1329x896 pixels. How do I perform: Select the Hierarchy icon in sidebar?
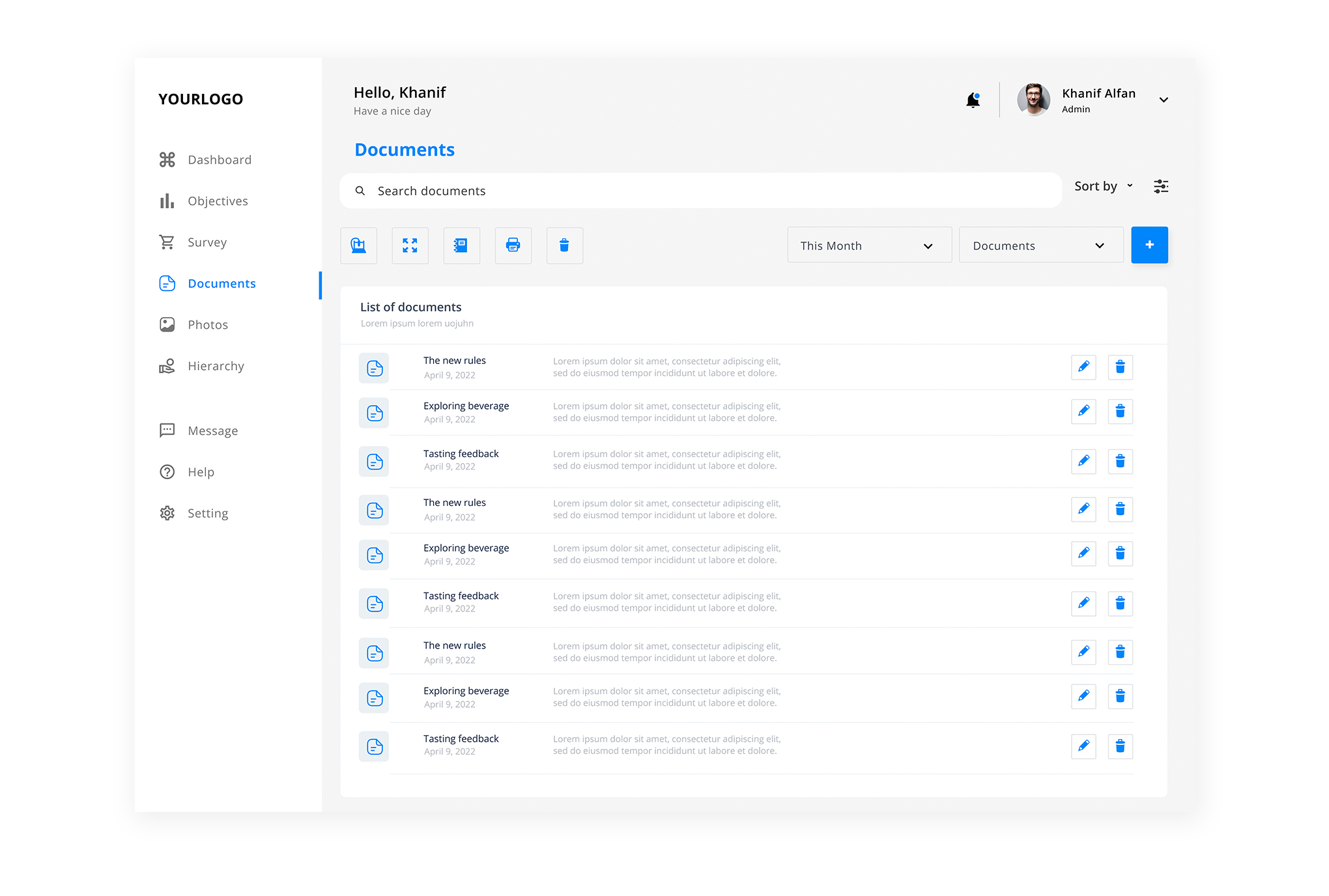(167, 365)
